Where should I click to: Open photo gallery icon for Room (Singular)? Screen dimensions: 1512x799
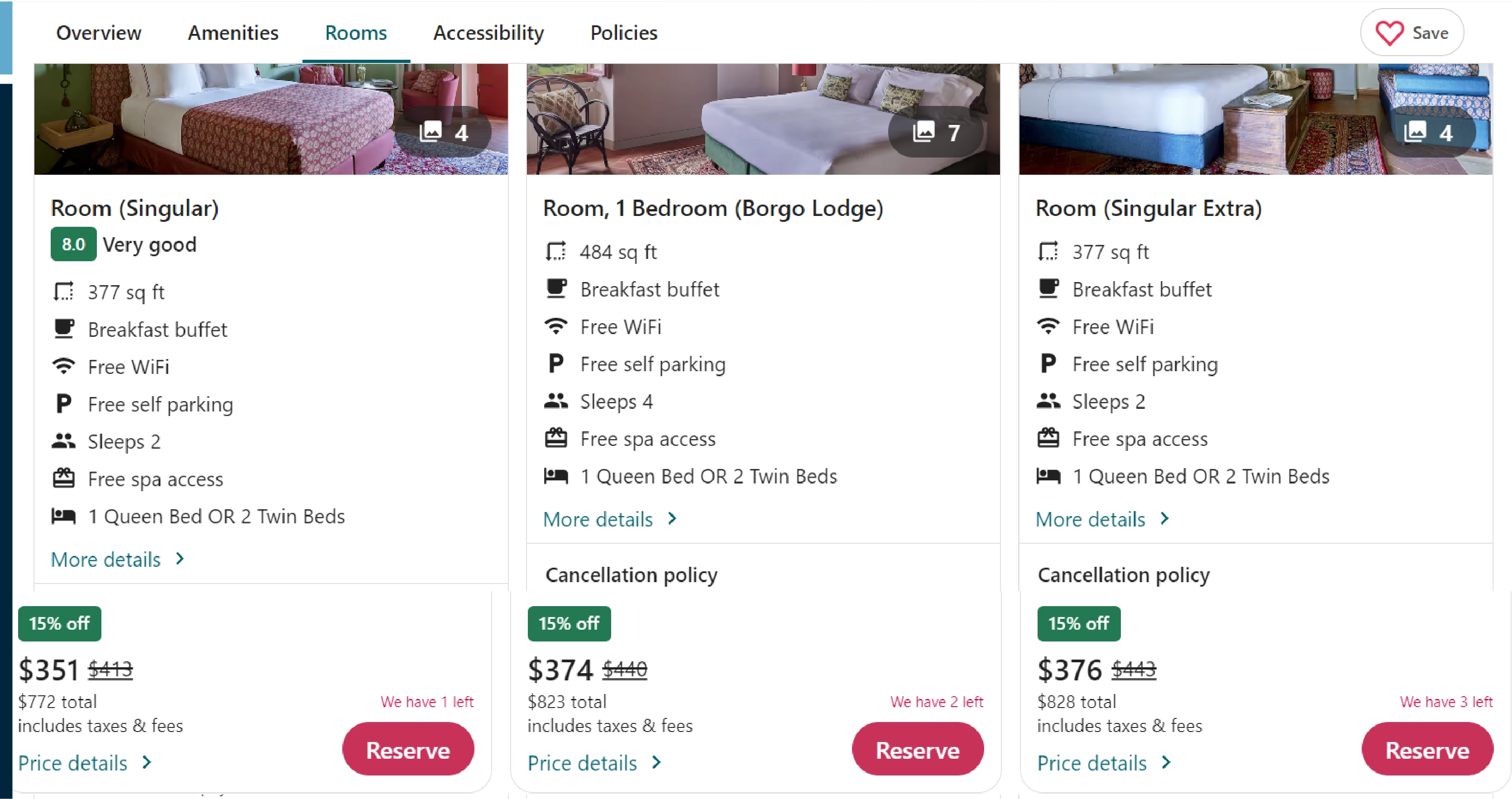431,131
